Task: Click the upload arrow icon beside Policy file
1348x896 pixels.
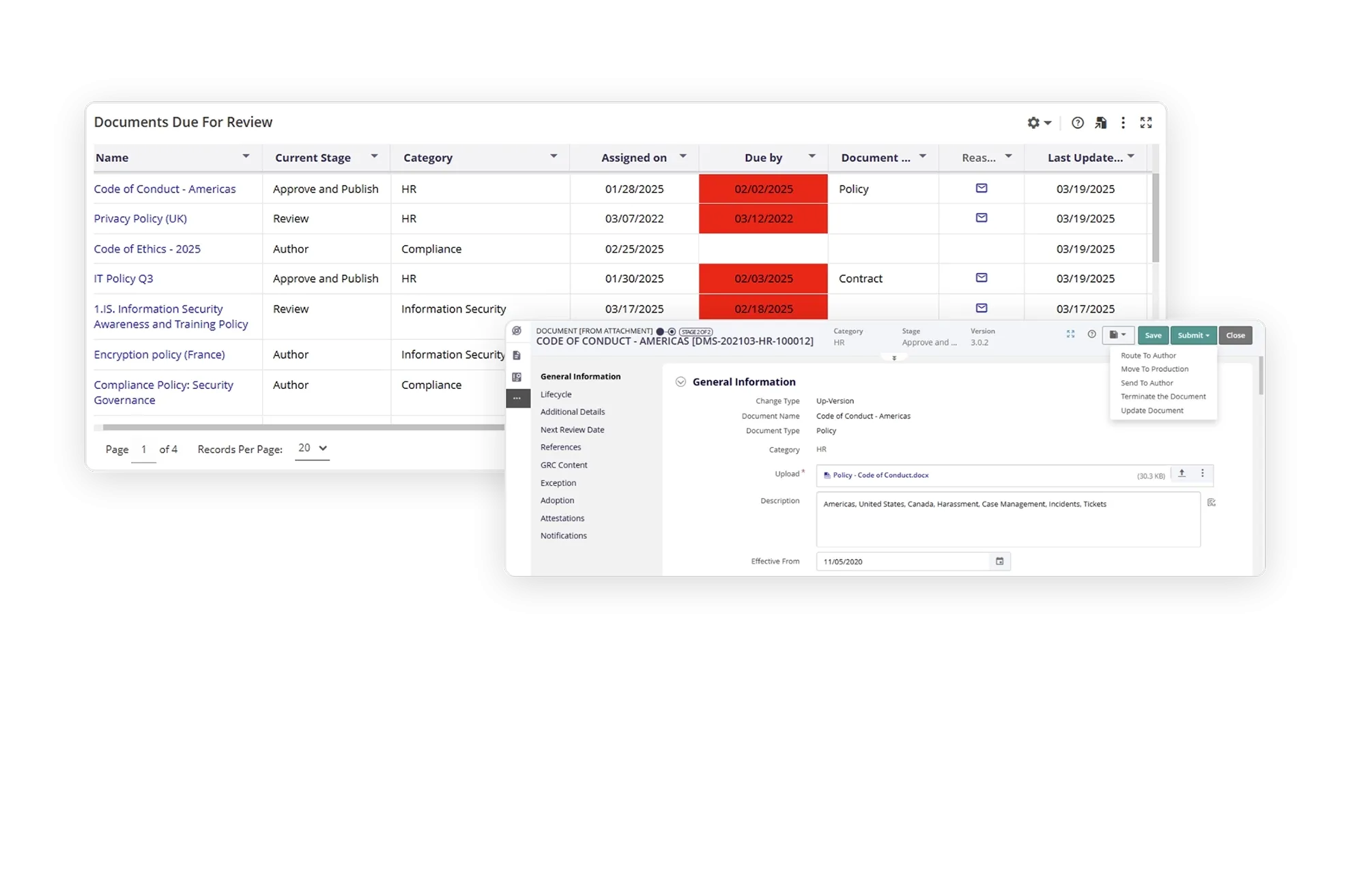Action: point(1181,474)
